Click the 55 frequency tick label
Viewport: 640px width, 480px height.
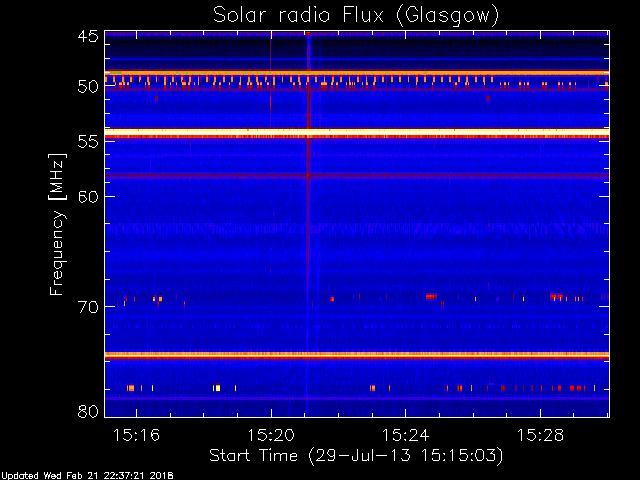[88, 142]
